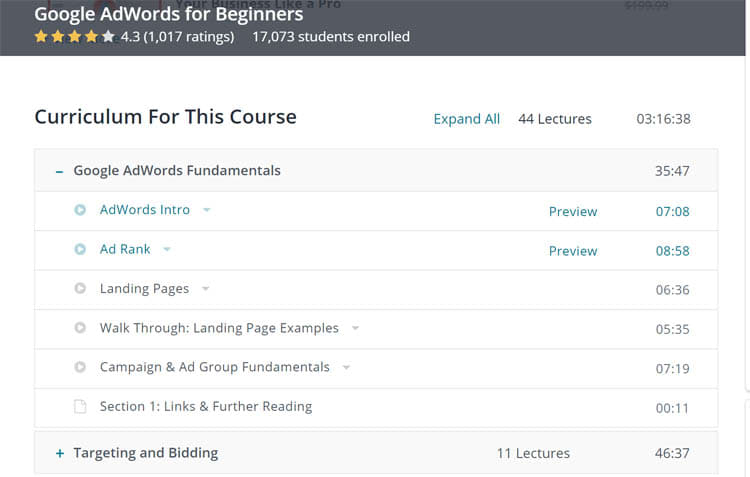Click the play icon beside Ad Rank
The height and width of the screenshot is (477, 750).
pyautogui.click(x=80, y=249)
